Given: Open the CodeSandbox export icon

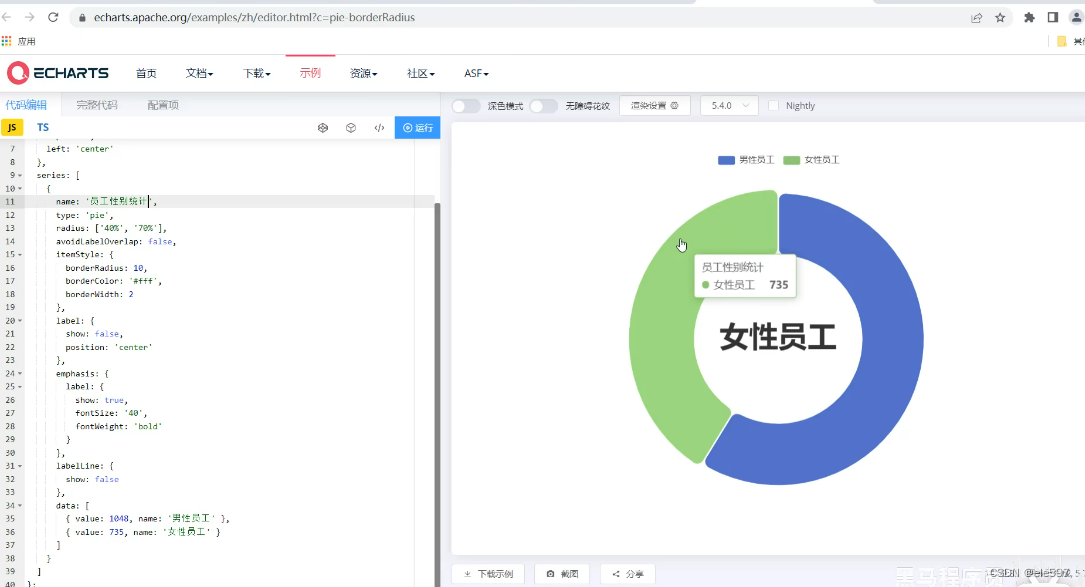Looking at the screenshot, I should tap(322, 127).
